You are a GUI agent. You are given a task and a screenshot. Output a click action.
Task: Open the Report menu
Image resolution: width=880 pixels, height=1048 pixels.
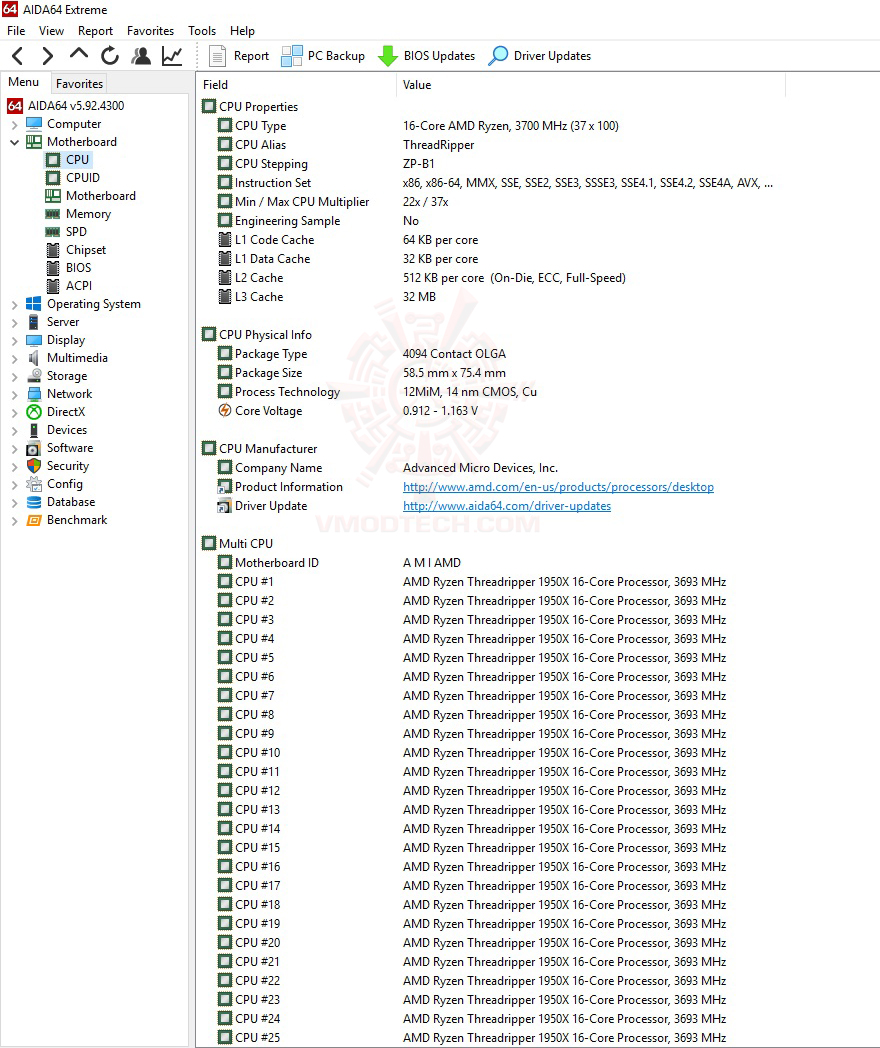96,31
